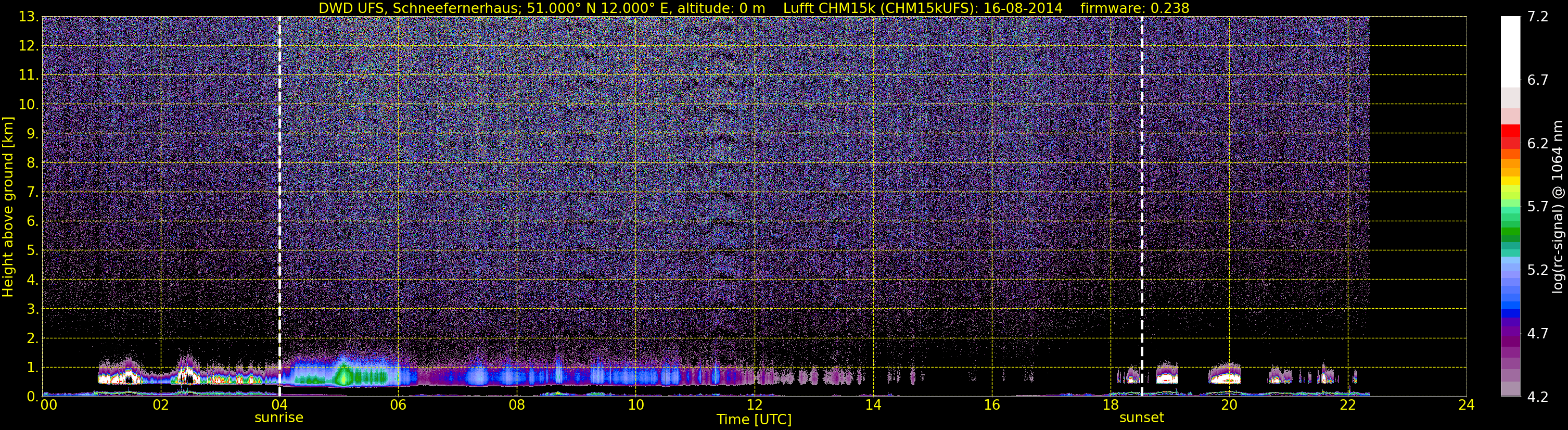Viewport: 1568px width, 430px height.
Task: Click the height axis tick '3.'
Action: (32, 309)
